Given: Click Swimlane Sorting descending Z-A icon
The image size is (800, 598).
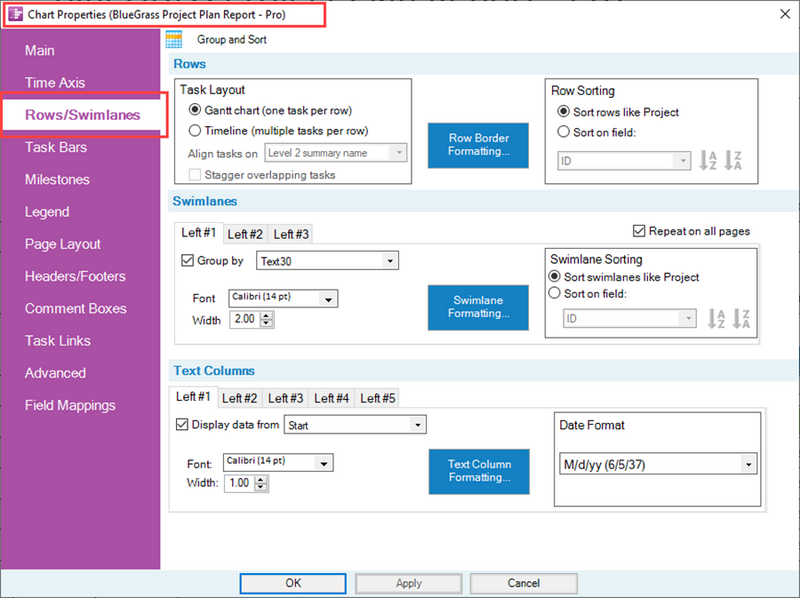Looking at the screenshot, I should (x=741, y=318).
